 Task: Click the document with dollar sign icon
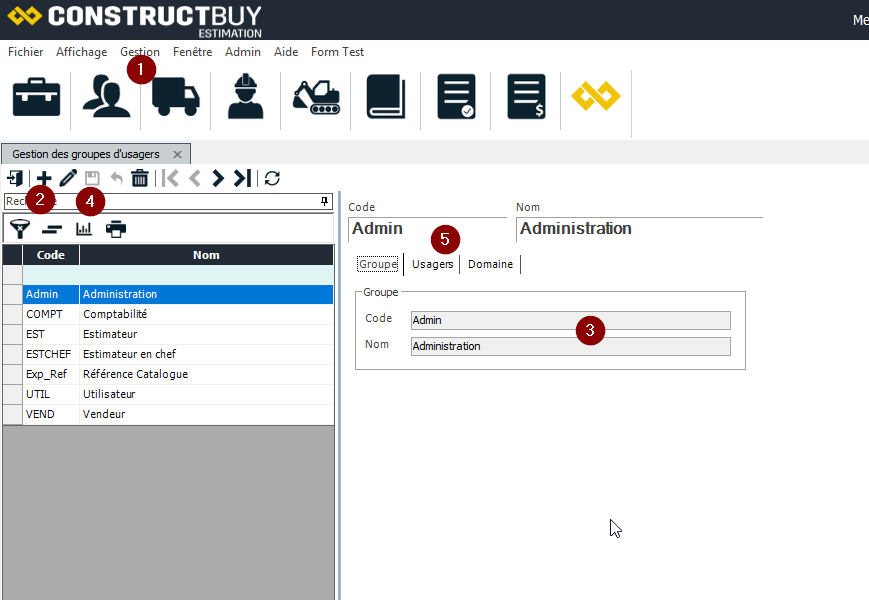tap(526, 97)
